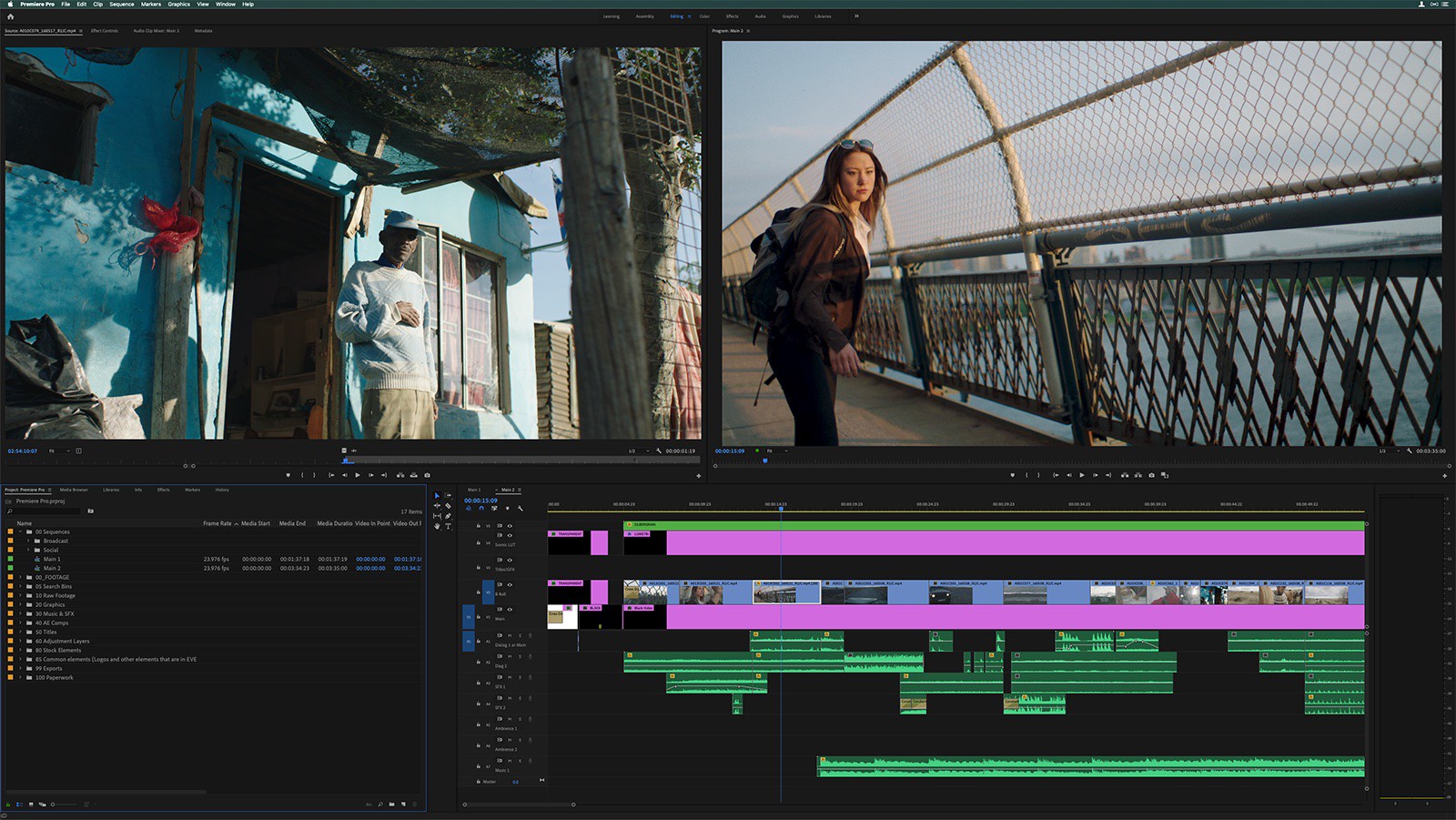The image size is (1456, 820).
Task: Select the Main 1 sequence in the Project panel
Action: (53, 560)
